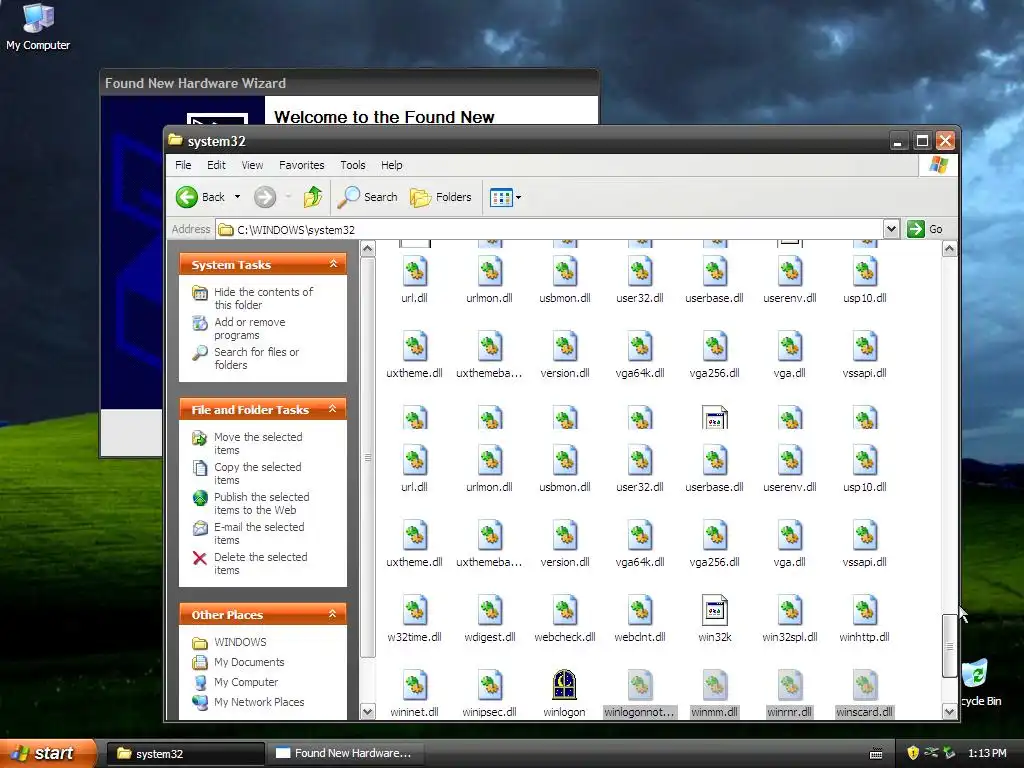Click file list scrollbar up arrow
Viewport: 1024px width, 768px height.
(x=950, y=249)
